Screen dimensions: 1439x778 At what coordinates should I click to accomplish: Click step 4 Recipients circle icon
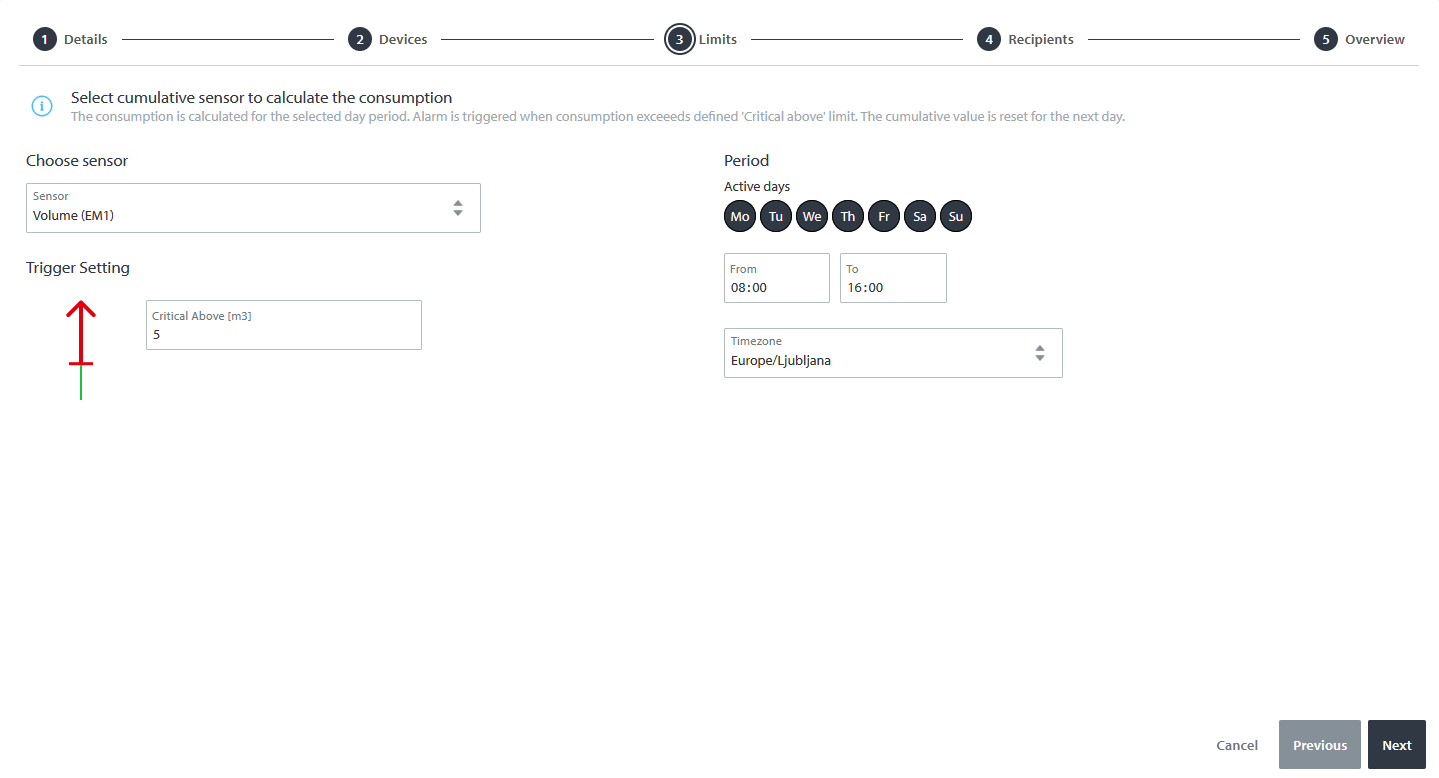tap(988, 39)
